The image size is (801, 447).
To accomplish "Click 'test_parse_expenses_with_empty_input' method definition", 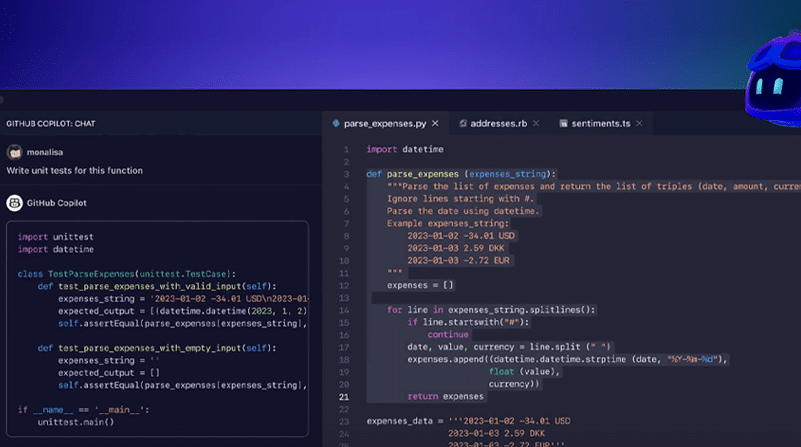I will point(157,348).
